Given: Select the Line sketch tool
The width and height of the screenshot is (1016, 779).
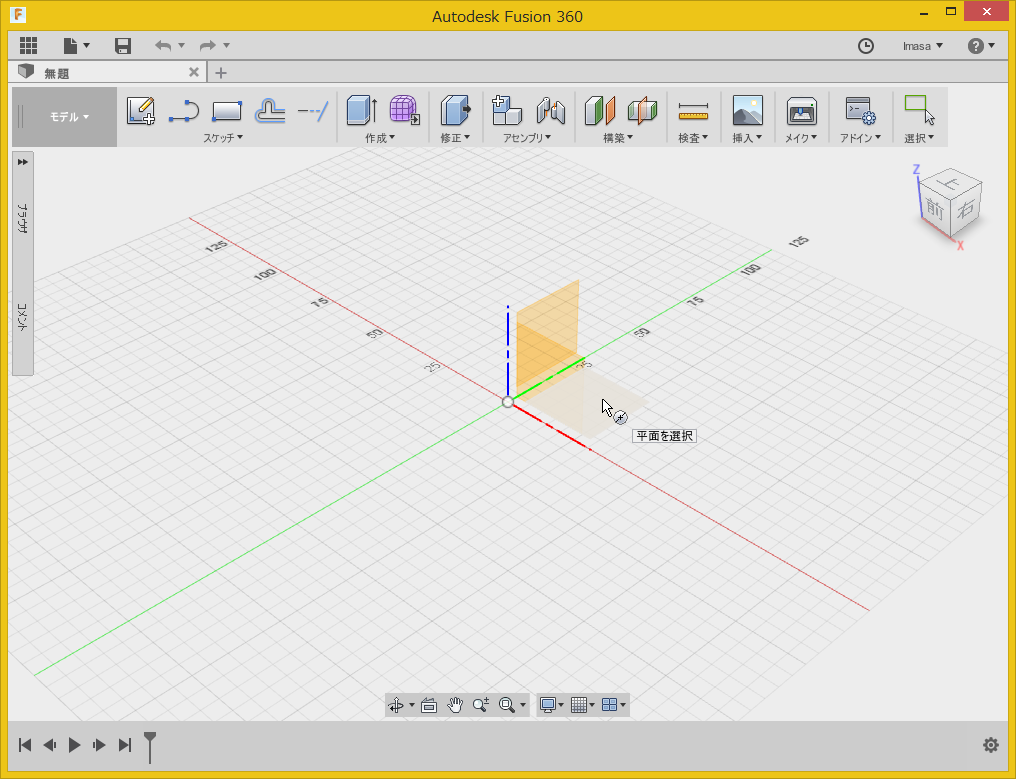Looking at the screenshot, I should pyautogui.click(x=184, y=111).
